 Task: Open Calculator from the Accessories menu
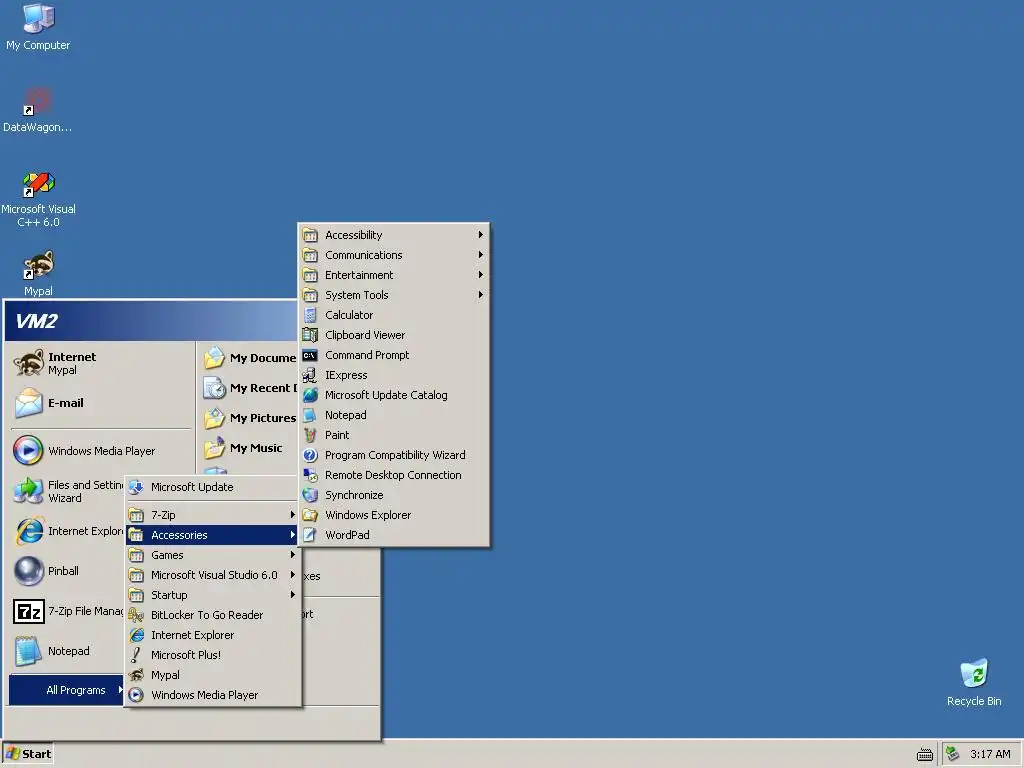click(394, 315)
